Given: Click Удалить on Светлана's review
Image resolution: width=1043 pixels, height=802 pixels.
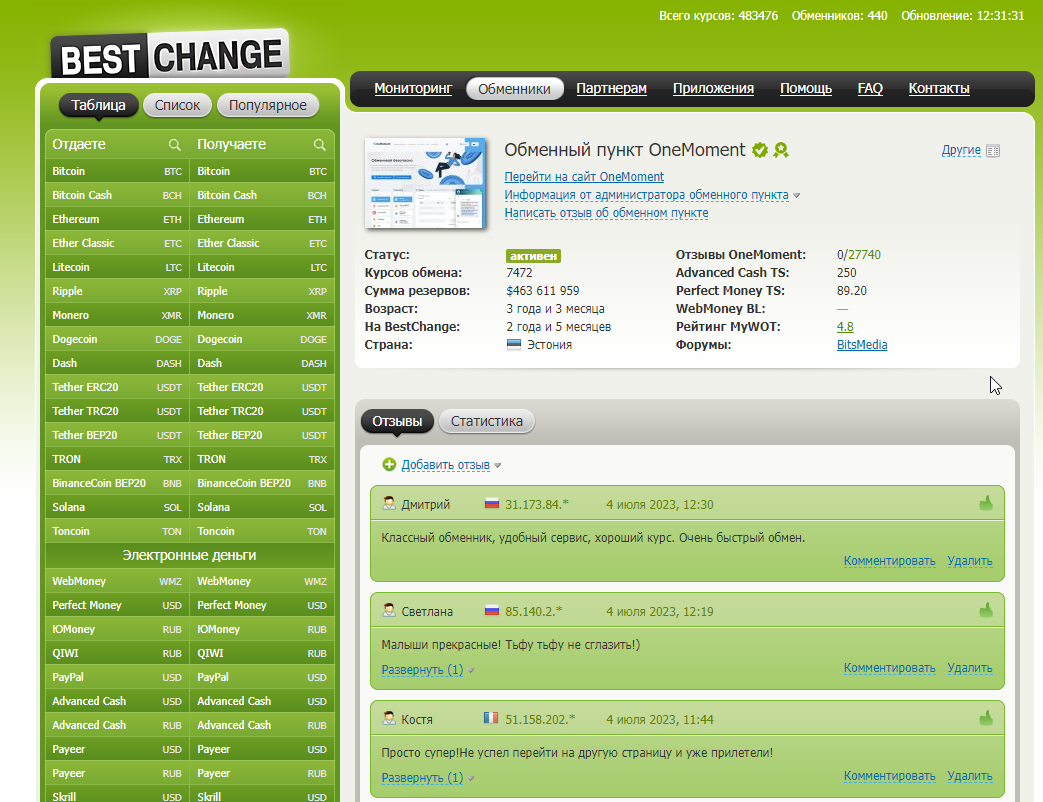Looking at the screenshot, I should (x=970, y=668).
